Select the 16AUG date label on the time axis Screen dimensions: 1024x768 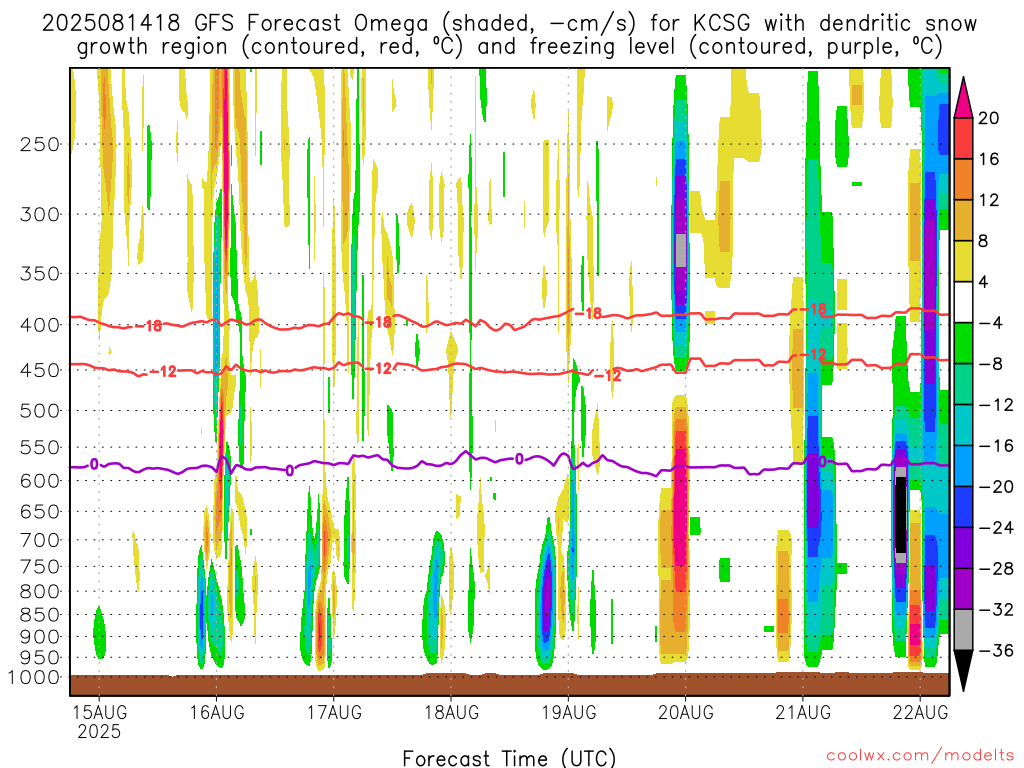[217, 712]
